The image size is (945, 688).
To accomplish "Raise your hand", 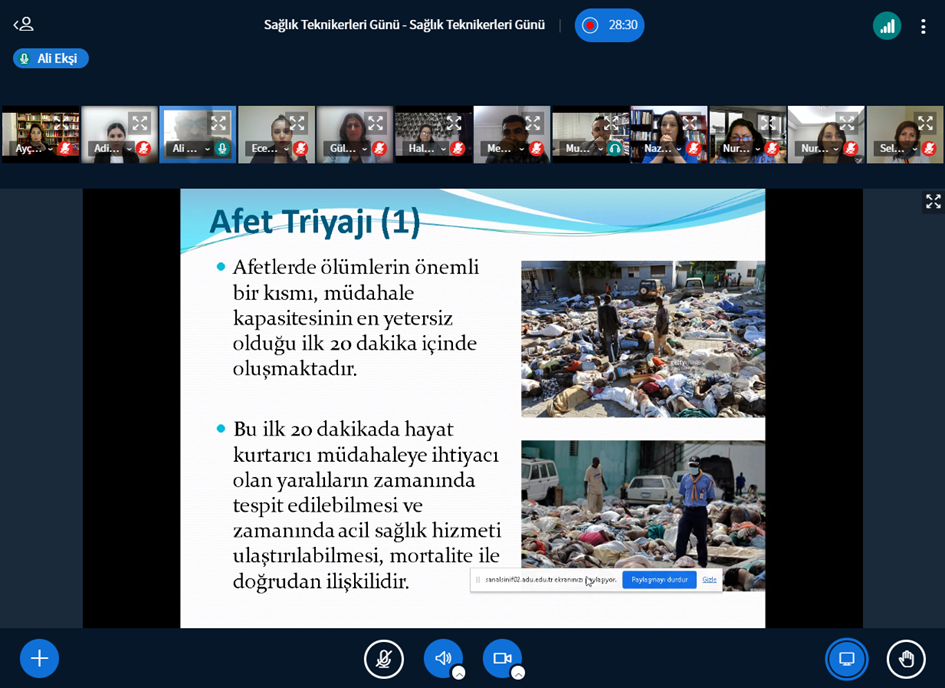I will click(906, 659).
